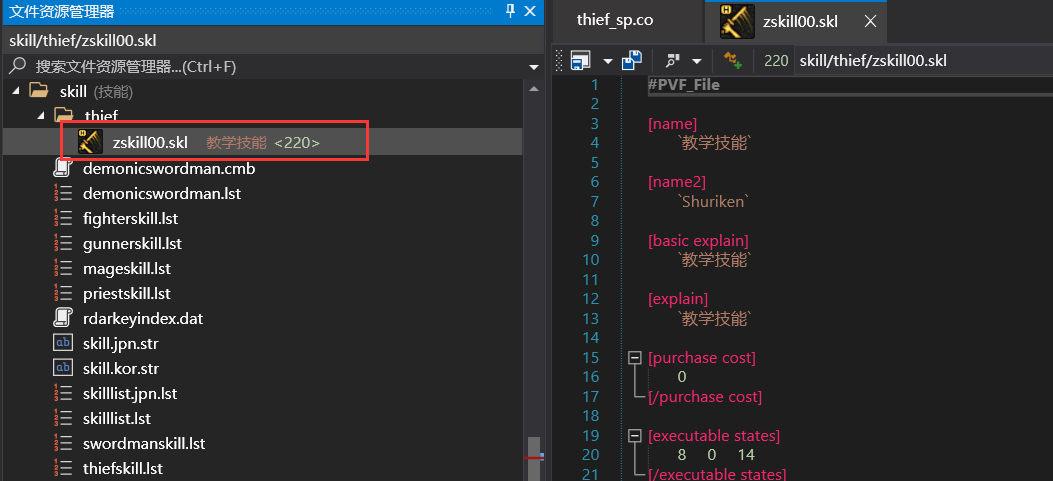Click the [name] tag on line 3

point(672,124)
